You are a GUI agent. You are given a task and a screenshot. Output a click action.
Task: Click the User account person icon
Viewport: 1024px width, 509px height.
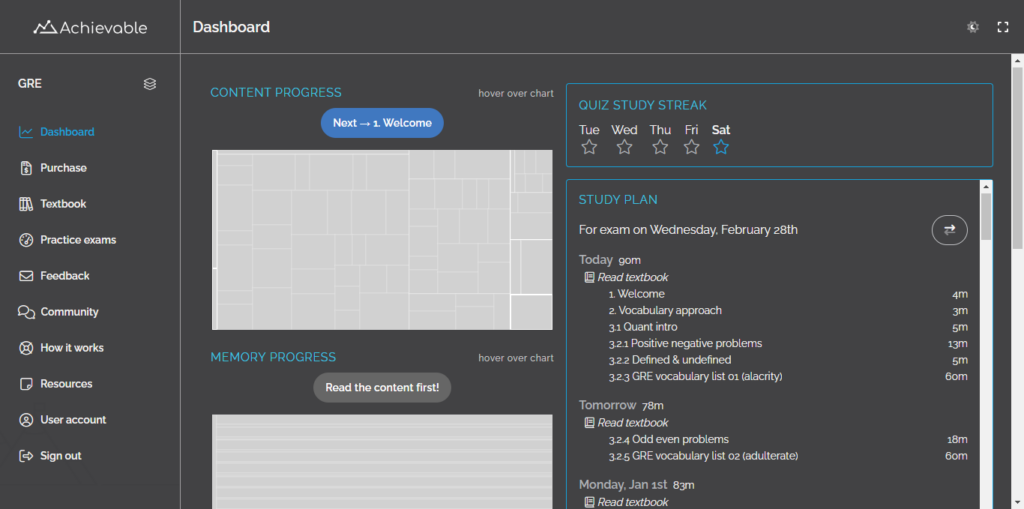coord(25,419)
